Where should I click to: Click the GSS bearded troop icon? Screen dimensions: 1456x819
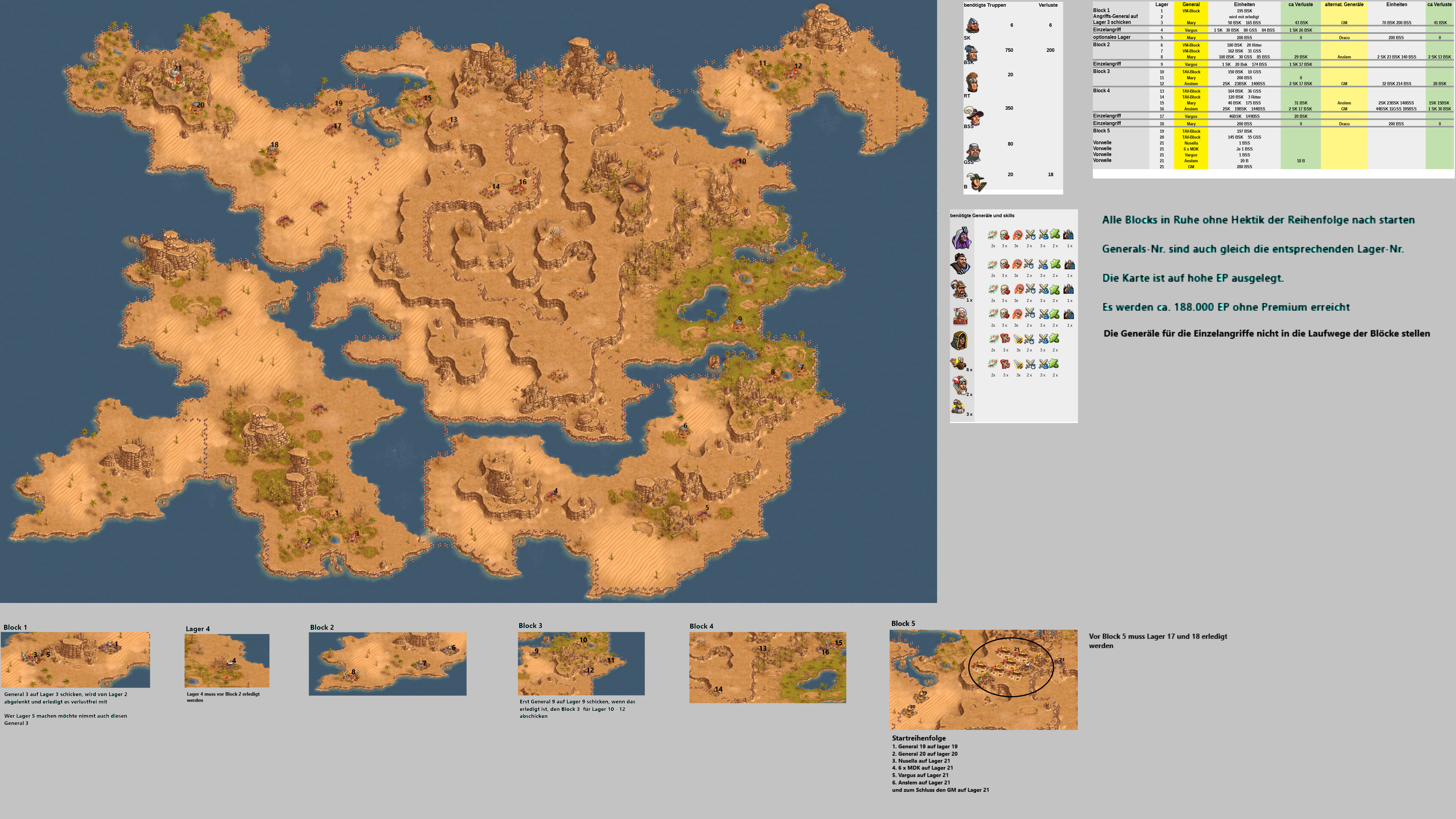pos(973,151)
